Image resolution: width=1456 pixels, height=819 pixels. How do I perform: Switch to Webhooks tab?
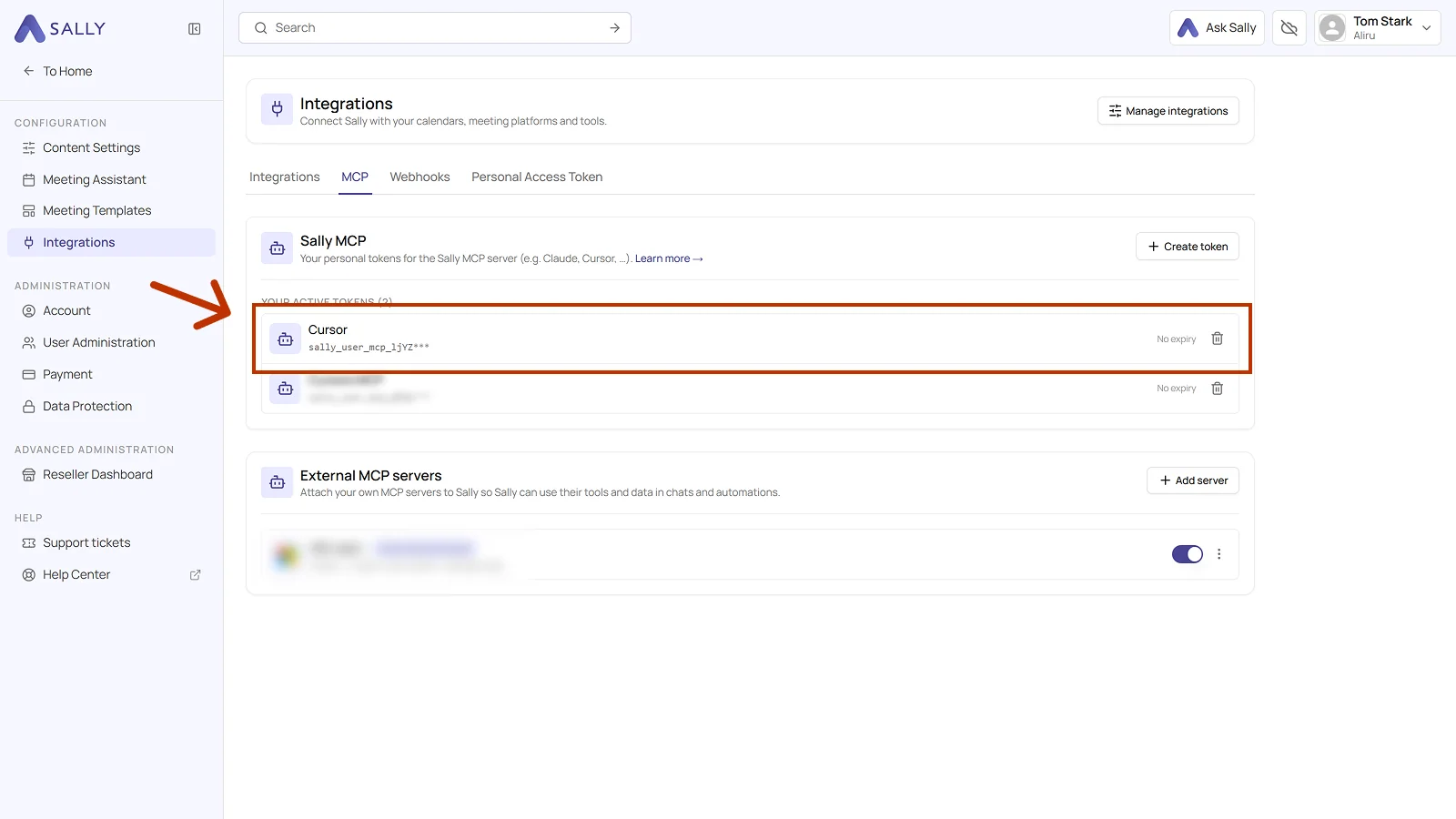point(420,177)
